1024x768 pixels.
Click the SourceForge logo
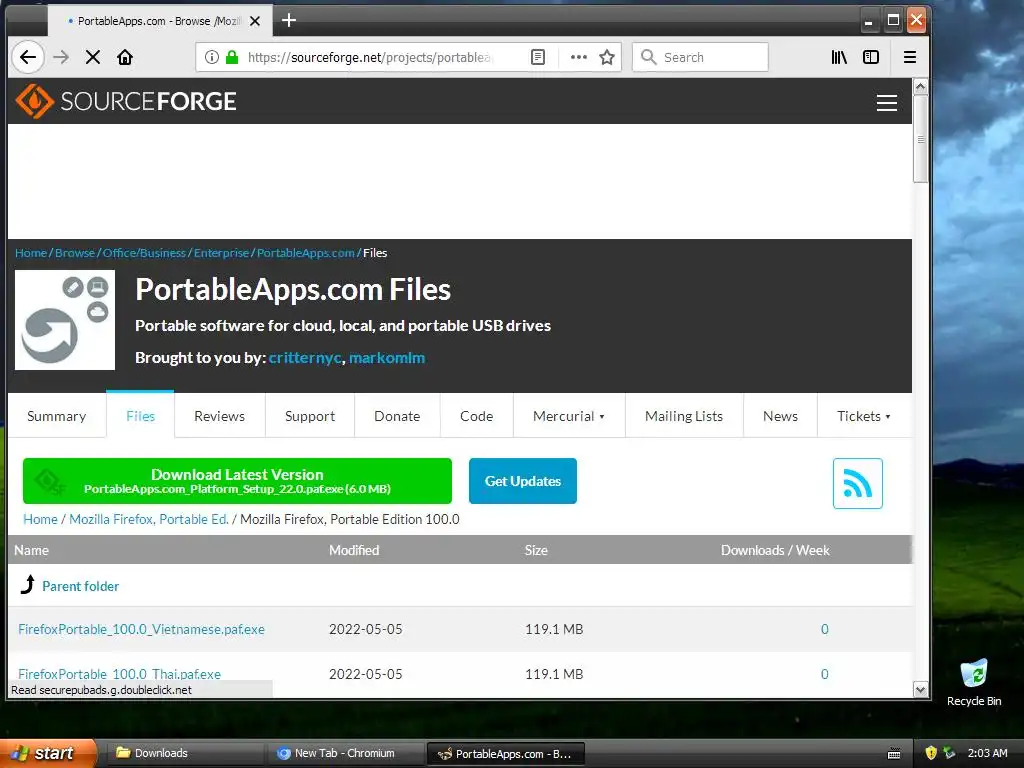click(x=126, y=101)
